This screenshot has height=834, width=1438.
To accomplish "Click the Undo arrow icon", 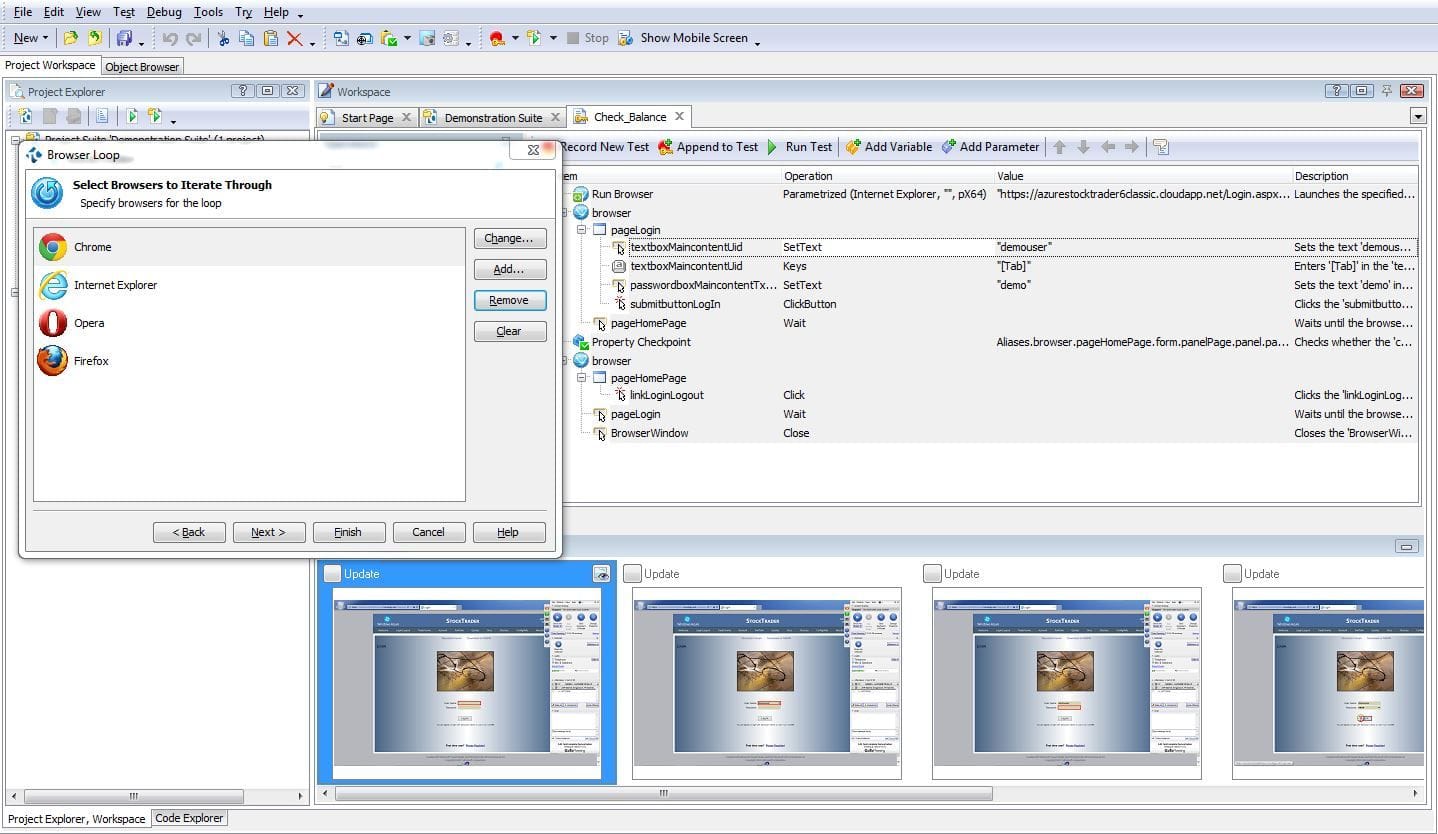I will pyautogui.click(x=170, y=38).
